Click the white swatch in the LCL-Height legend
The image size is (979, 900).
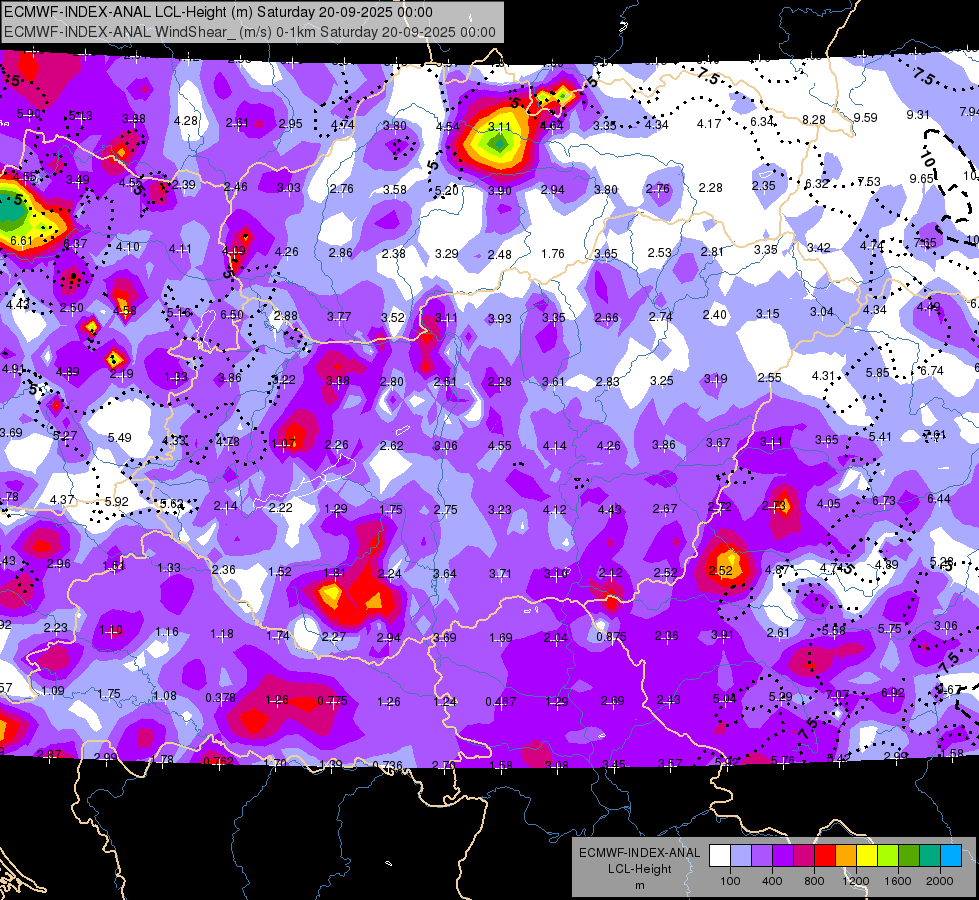click(720, 855)
